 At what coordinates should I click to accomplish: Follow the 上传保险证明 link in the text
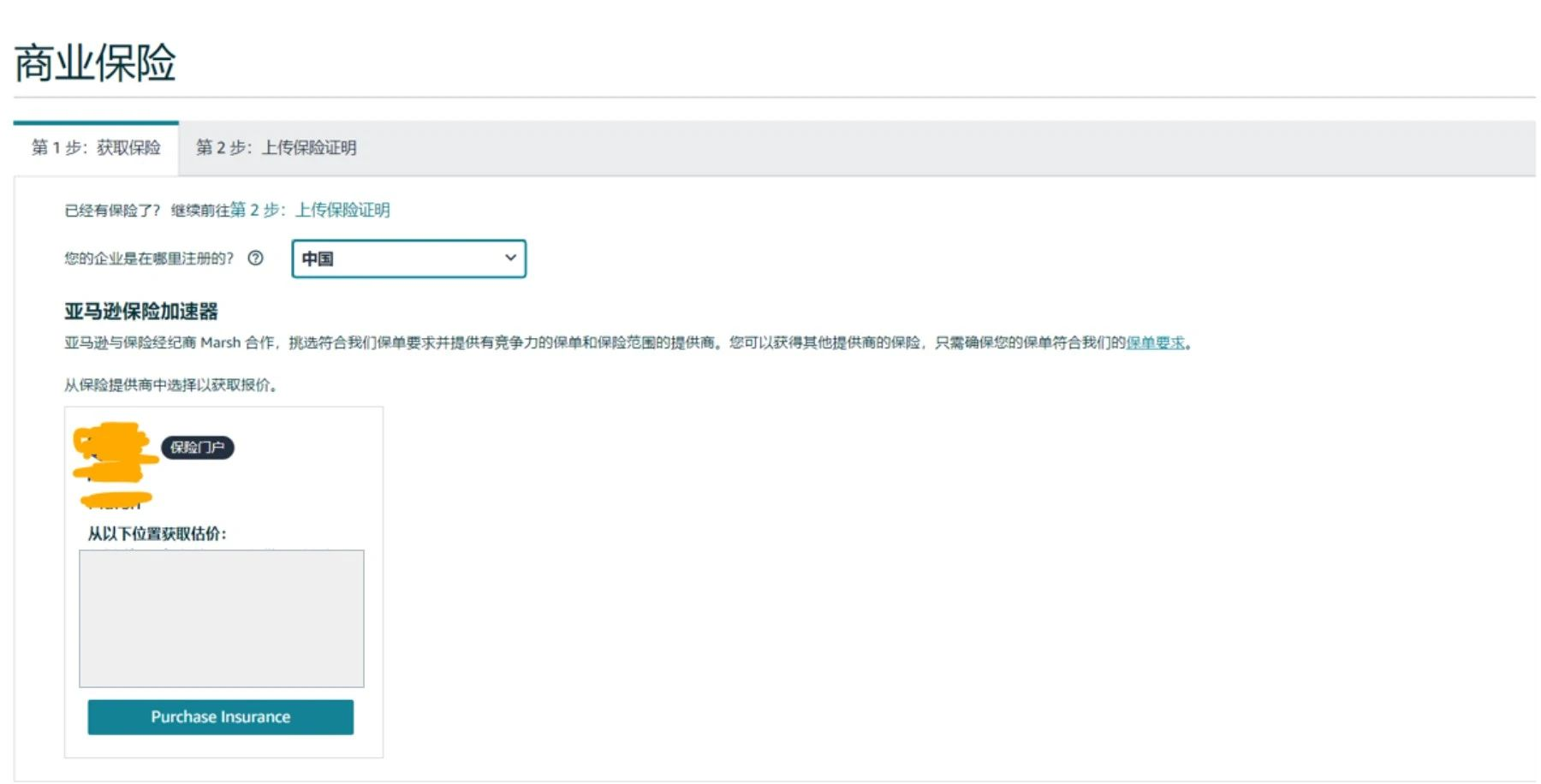tap(342, 210)
